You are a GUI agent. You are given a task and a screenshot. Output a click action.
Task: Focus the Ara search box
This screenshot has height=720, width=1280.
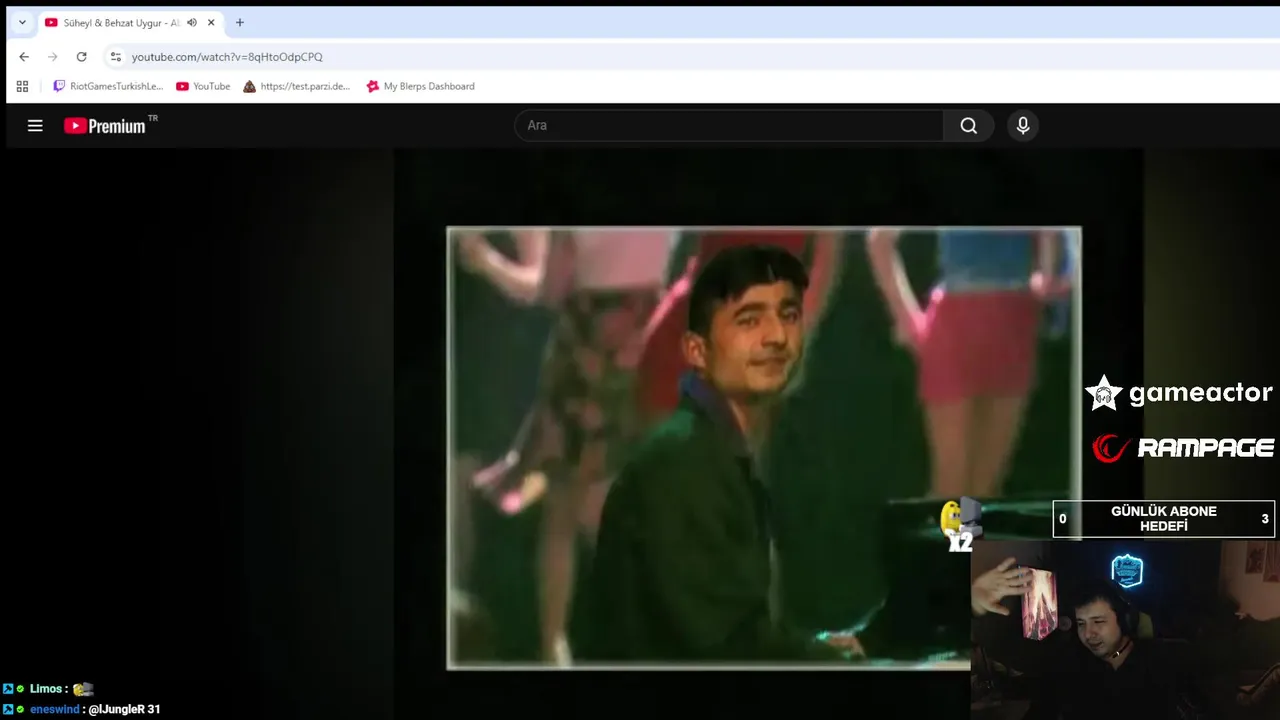(x=729, y=125)
